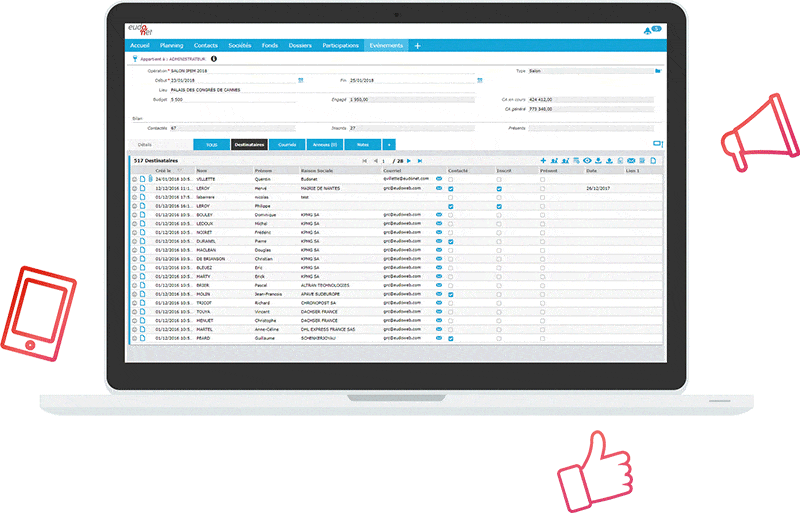Check Présent for VILLETTE row

542,180
